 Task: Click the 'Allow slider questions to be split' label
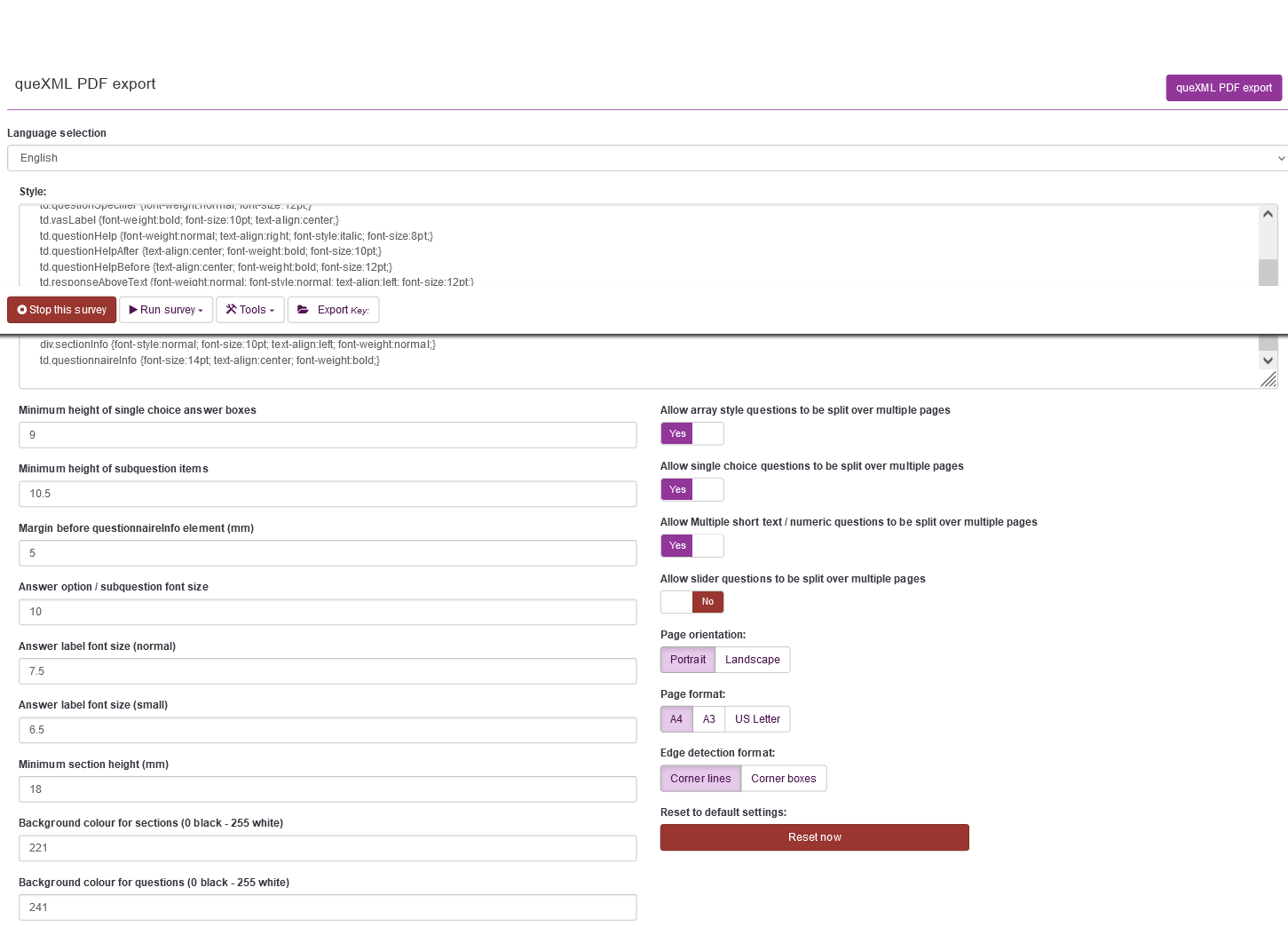793,579
